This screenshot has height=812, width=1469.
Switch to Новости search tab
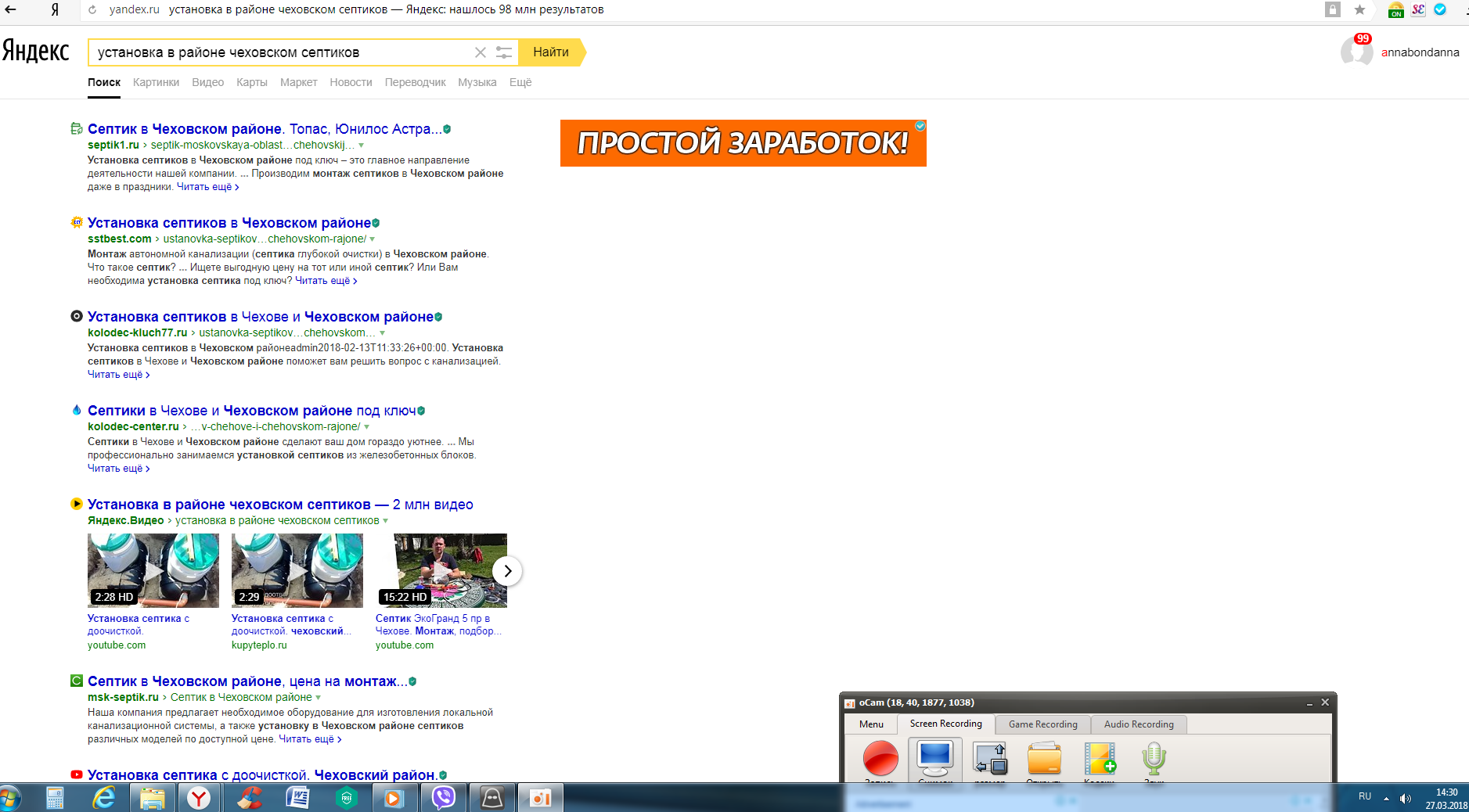351,82
